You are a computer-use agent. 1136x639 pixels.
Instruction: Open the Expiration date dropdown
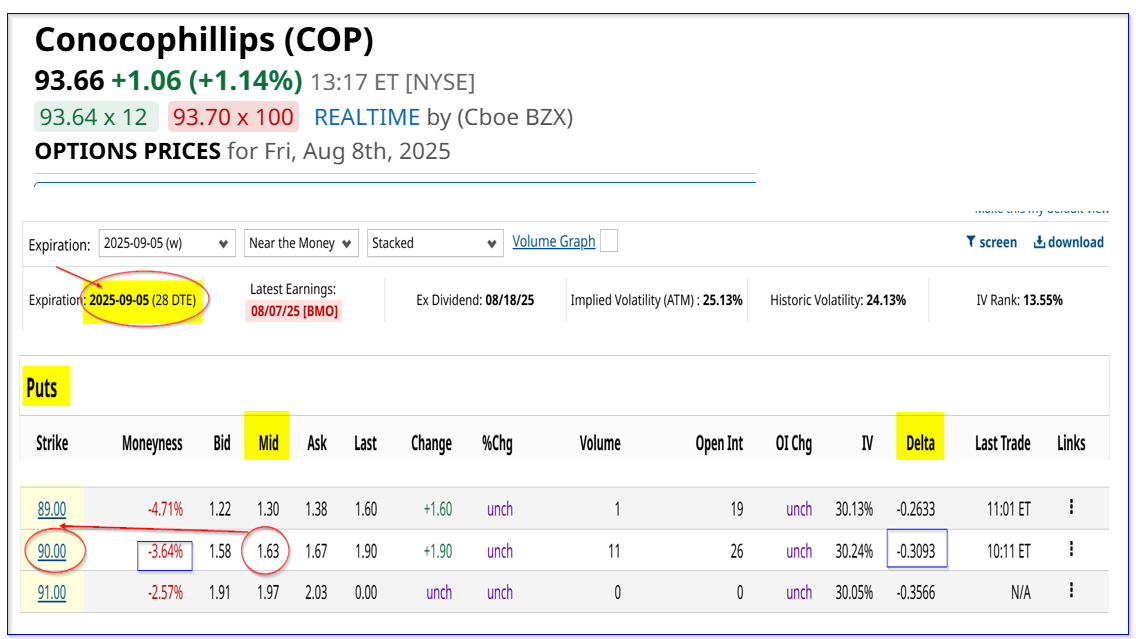coord(167,243)
